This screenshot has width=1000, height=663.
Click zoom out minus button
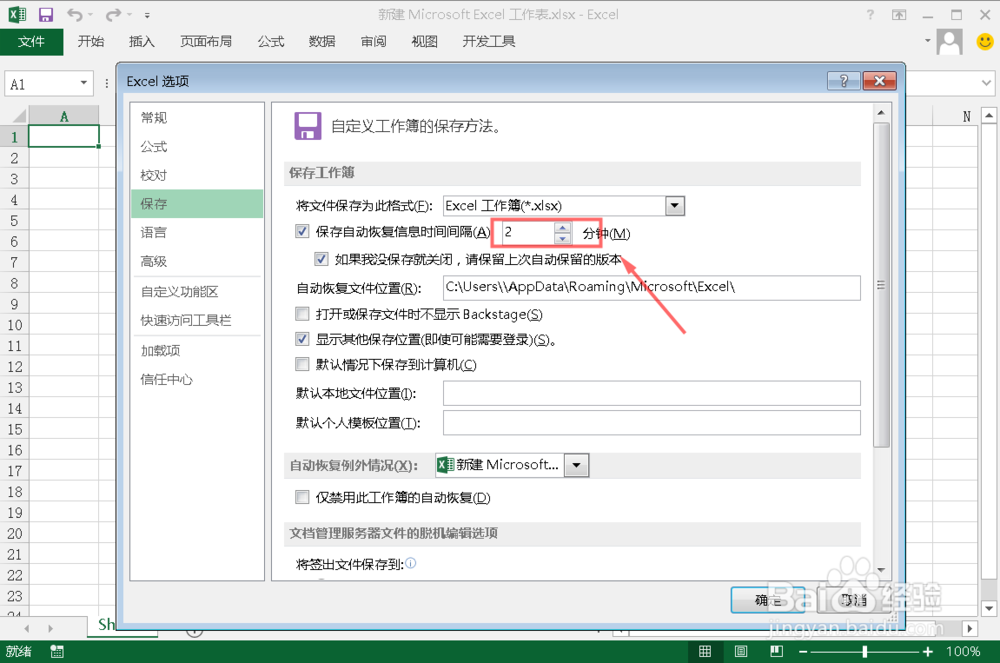tap(803, 652)
